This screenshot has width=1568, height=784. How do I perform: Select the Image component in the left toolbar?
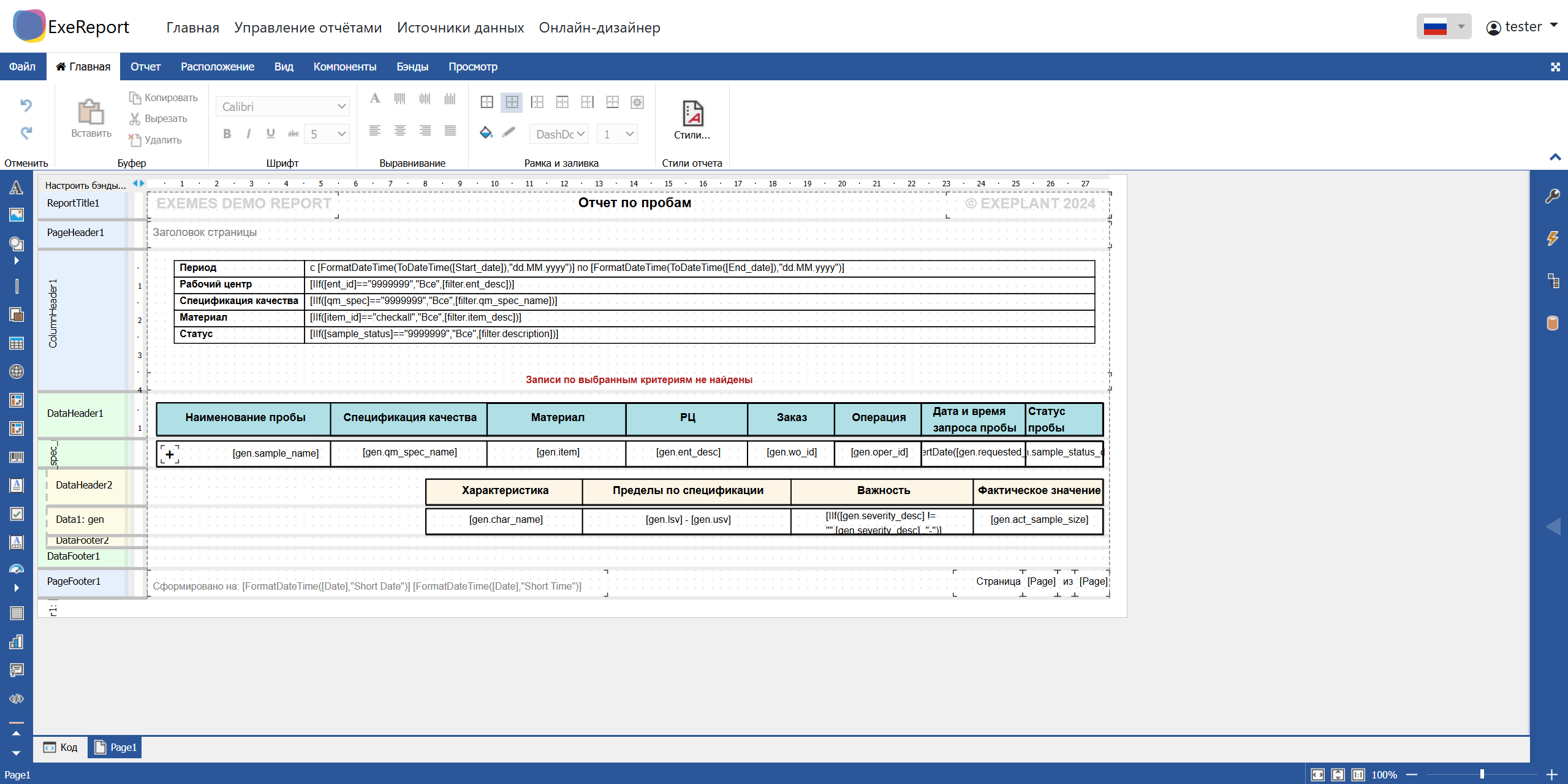point(17,215)
